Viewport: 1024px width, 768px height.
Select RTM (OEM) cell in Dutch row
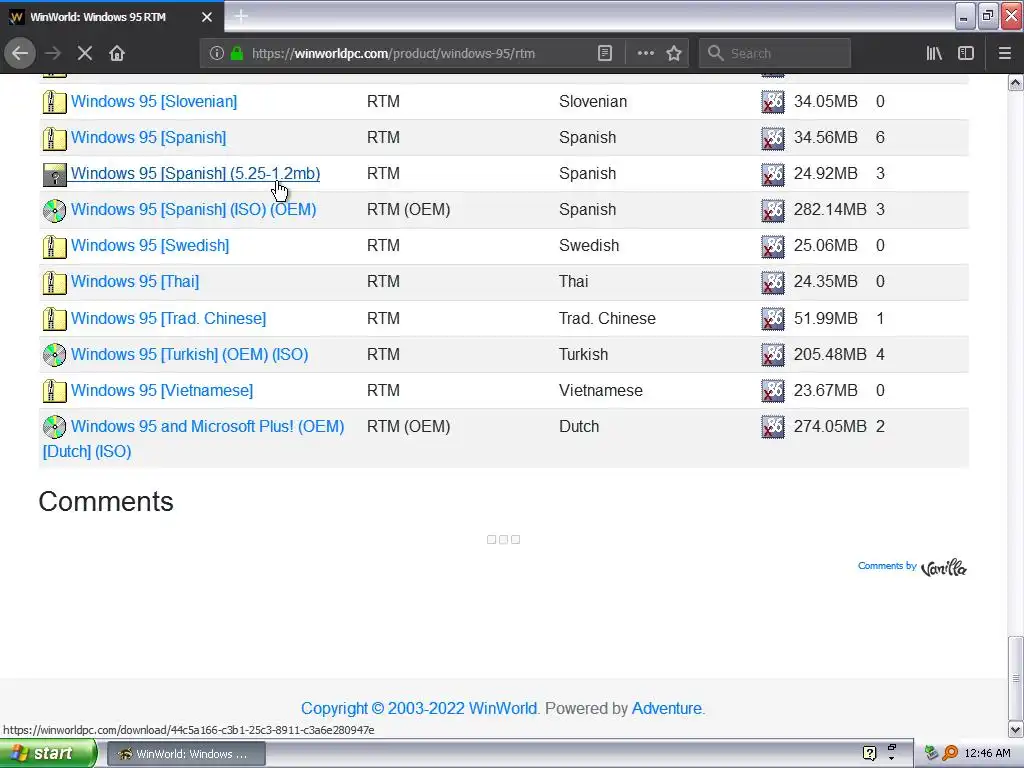(409, 426)
